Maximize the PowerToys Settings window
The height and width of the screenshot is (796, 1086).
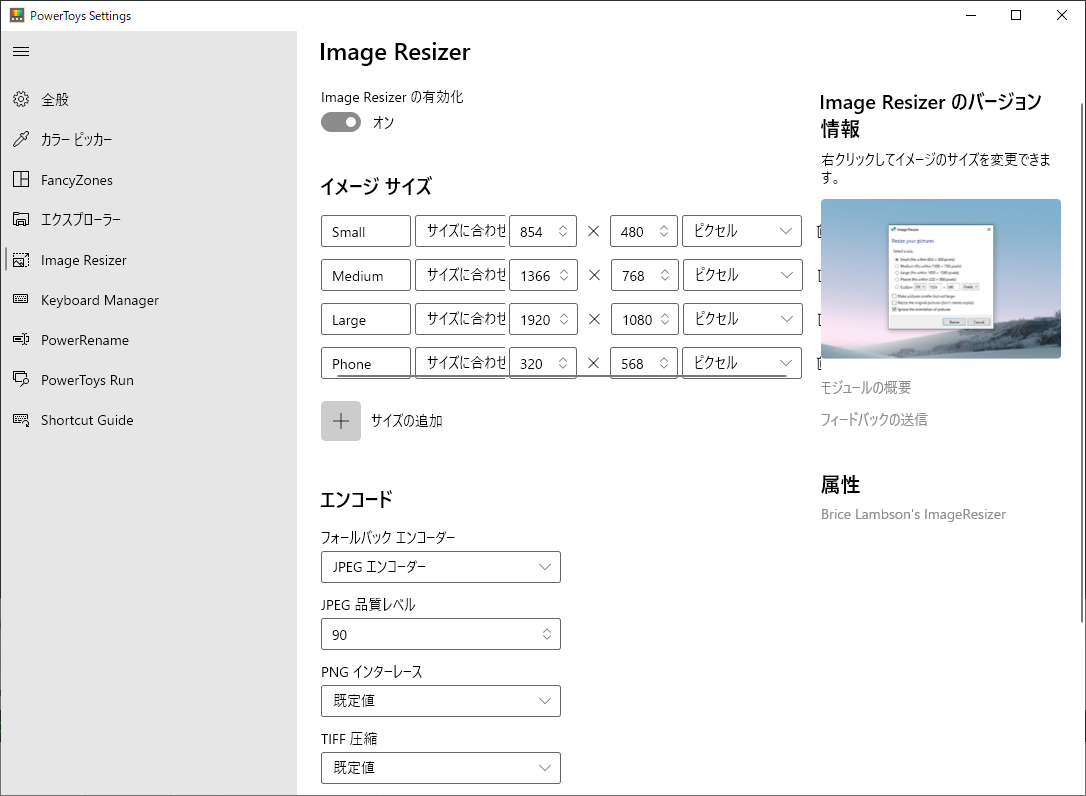[x=1016, y=15]
